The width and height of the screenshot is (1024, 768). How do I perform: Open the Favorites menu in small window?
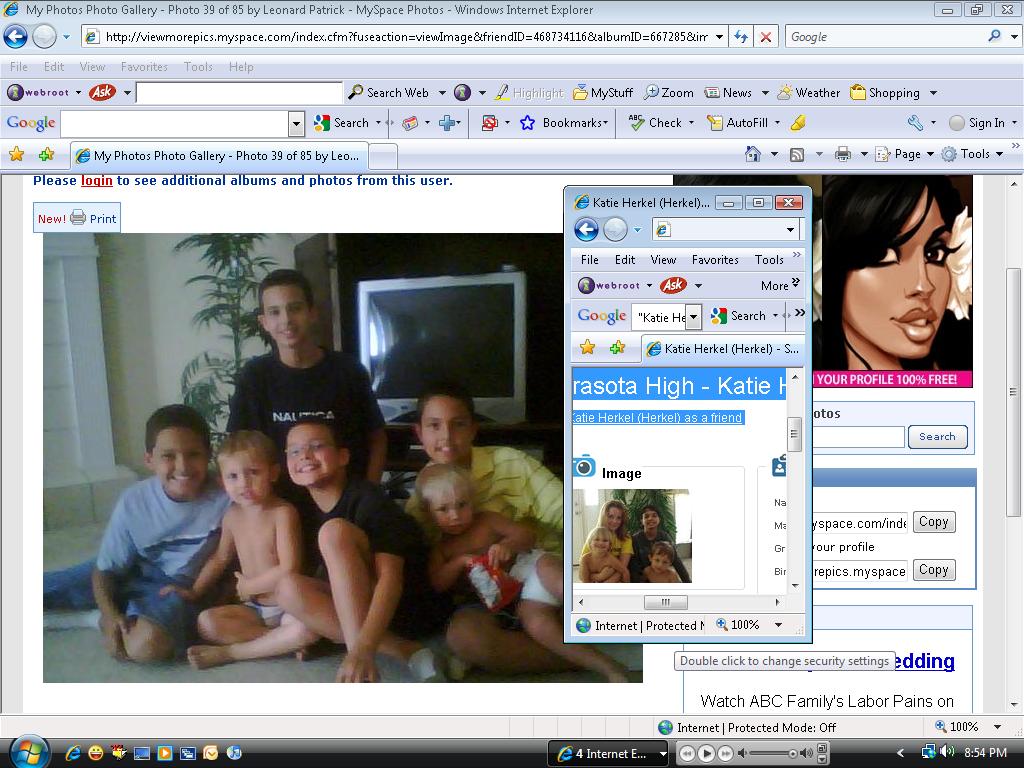[x=715, y=259]
